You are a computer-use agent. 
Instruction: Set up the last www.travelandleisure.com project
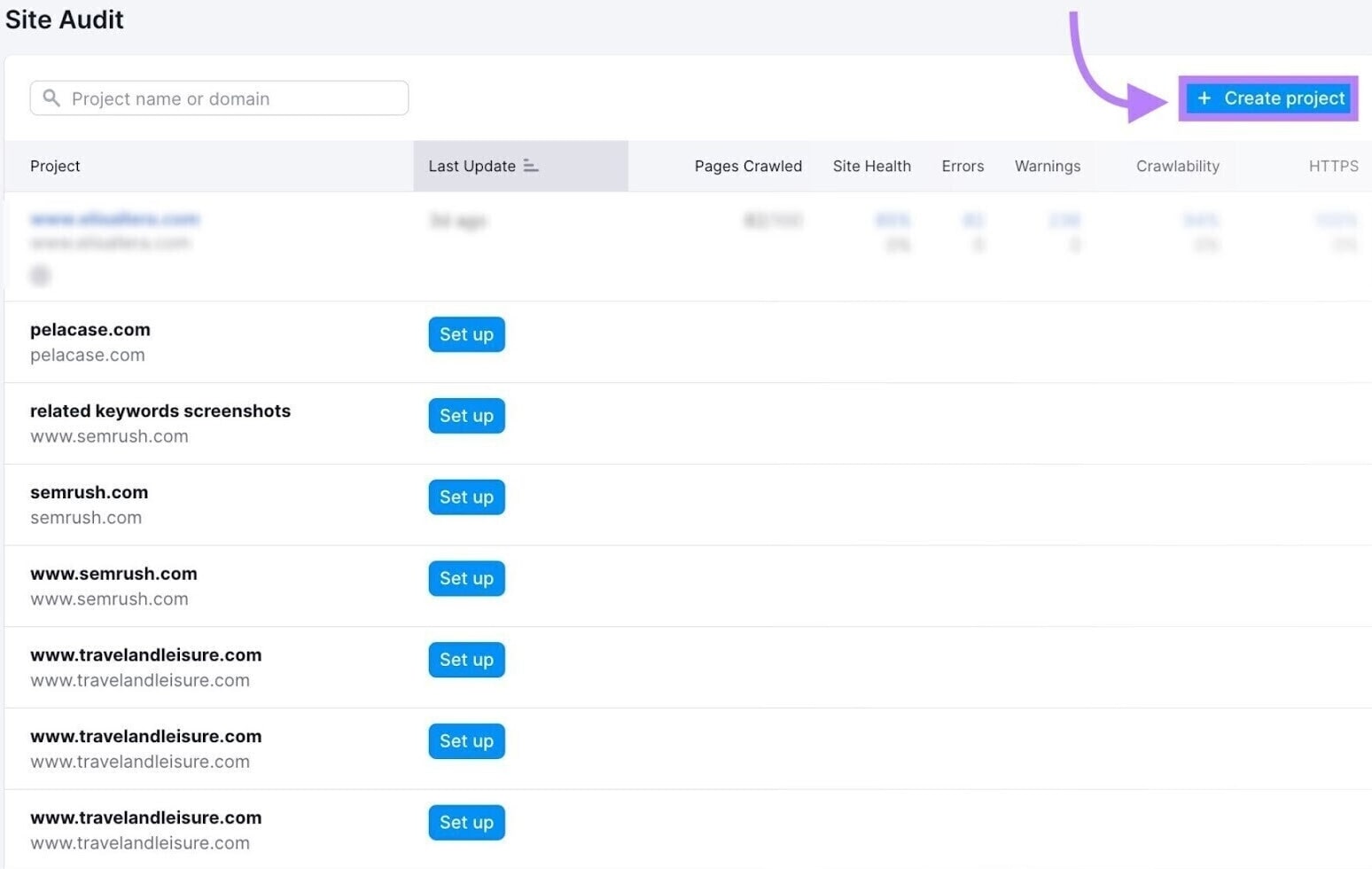click(x=466, y=822)
